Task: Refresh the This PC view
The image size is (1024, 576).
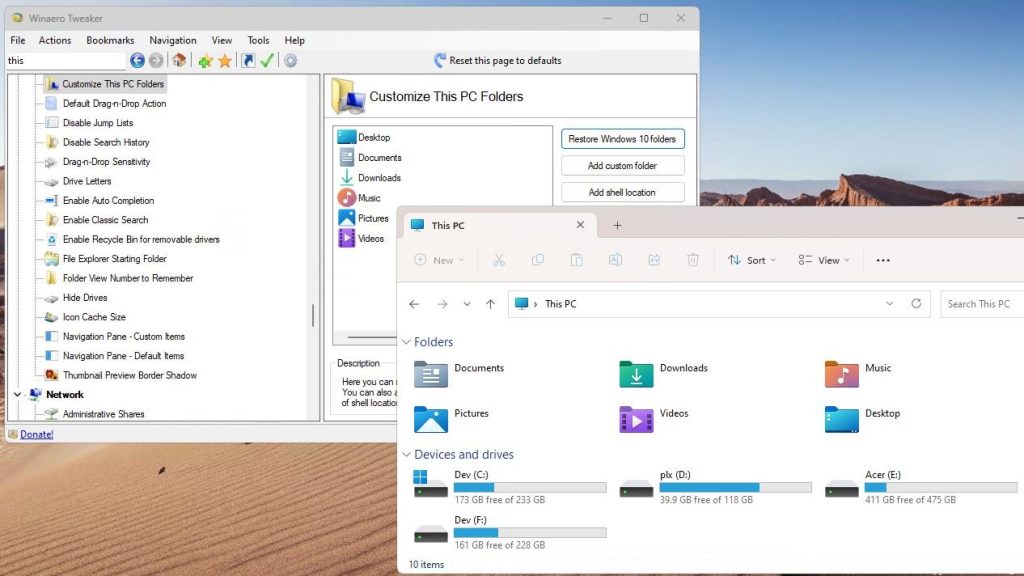Action: coord(916,304)
